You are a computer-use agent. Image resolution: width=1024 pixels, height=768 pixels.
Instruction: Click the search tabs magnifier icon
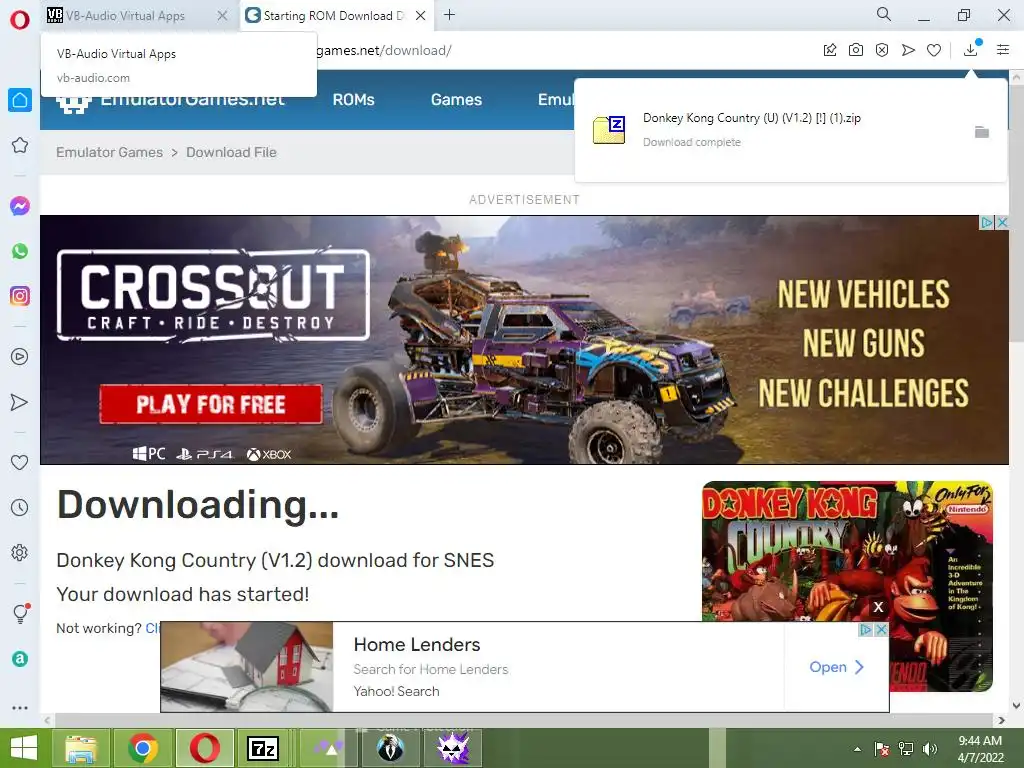coord(884,14)
